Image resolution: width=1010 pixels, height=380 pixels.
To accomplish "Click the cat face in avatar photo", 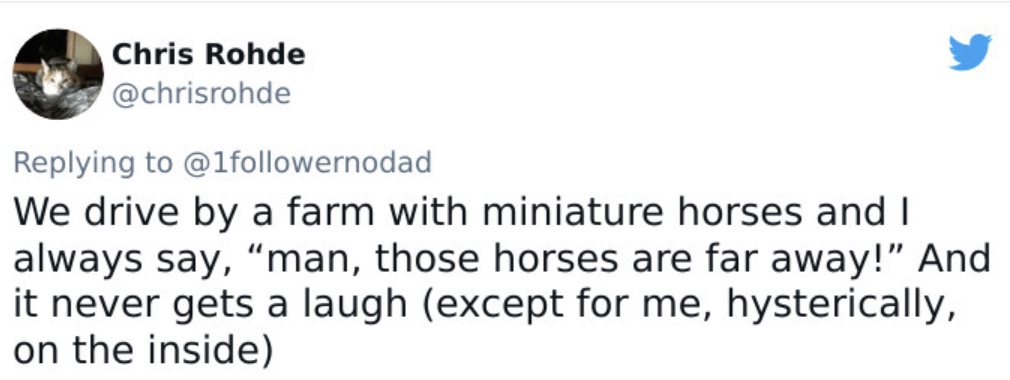I will [x=55, y=75].
